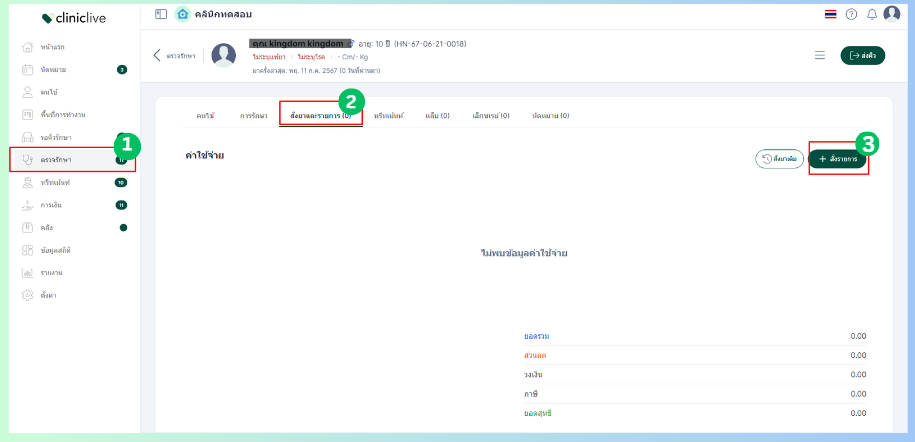Open the นัดหมาย (0) tab

[x=550, y=116]
